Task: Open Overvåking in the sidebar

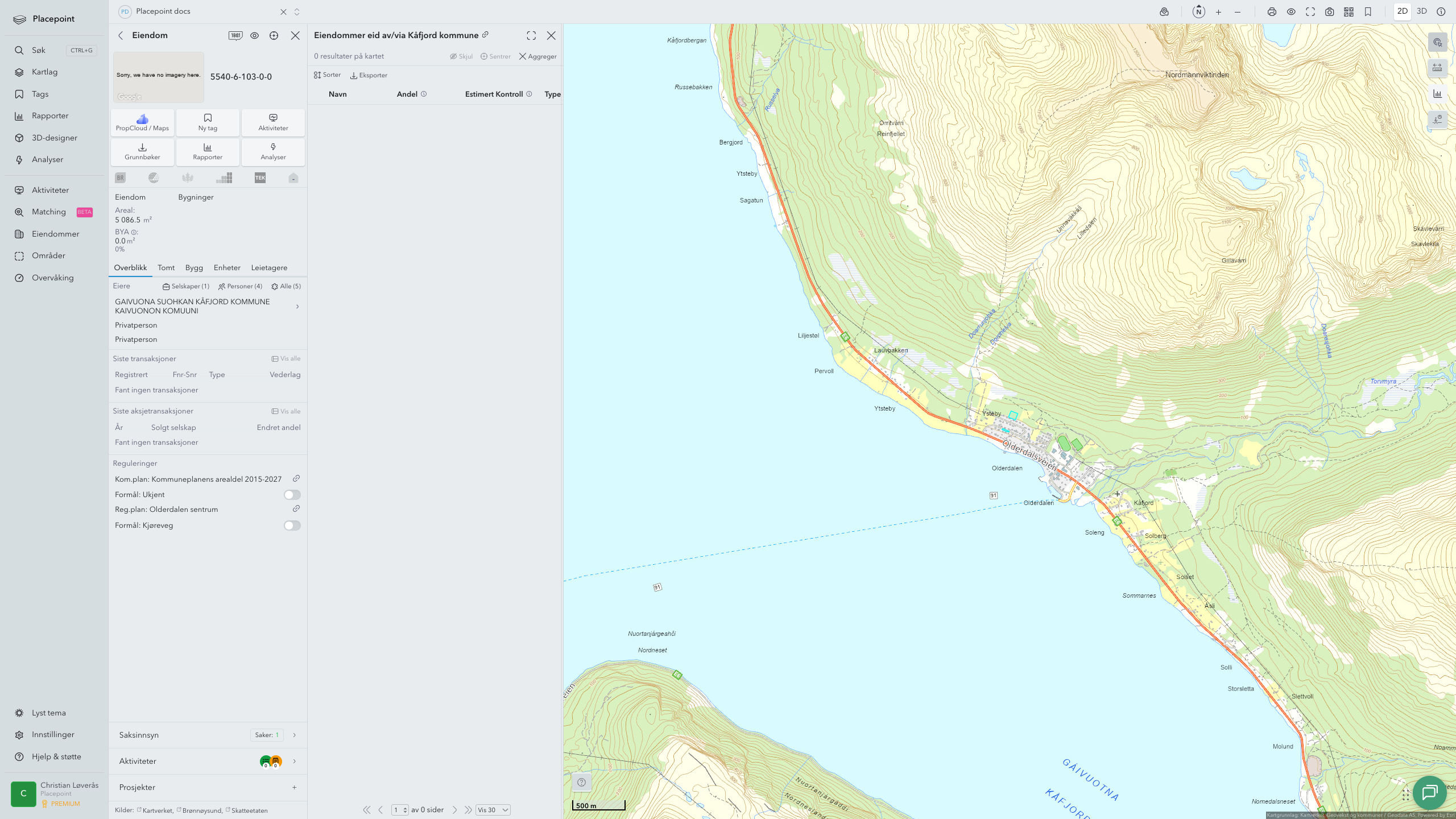Action: pos(52,278)
